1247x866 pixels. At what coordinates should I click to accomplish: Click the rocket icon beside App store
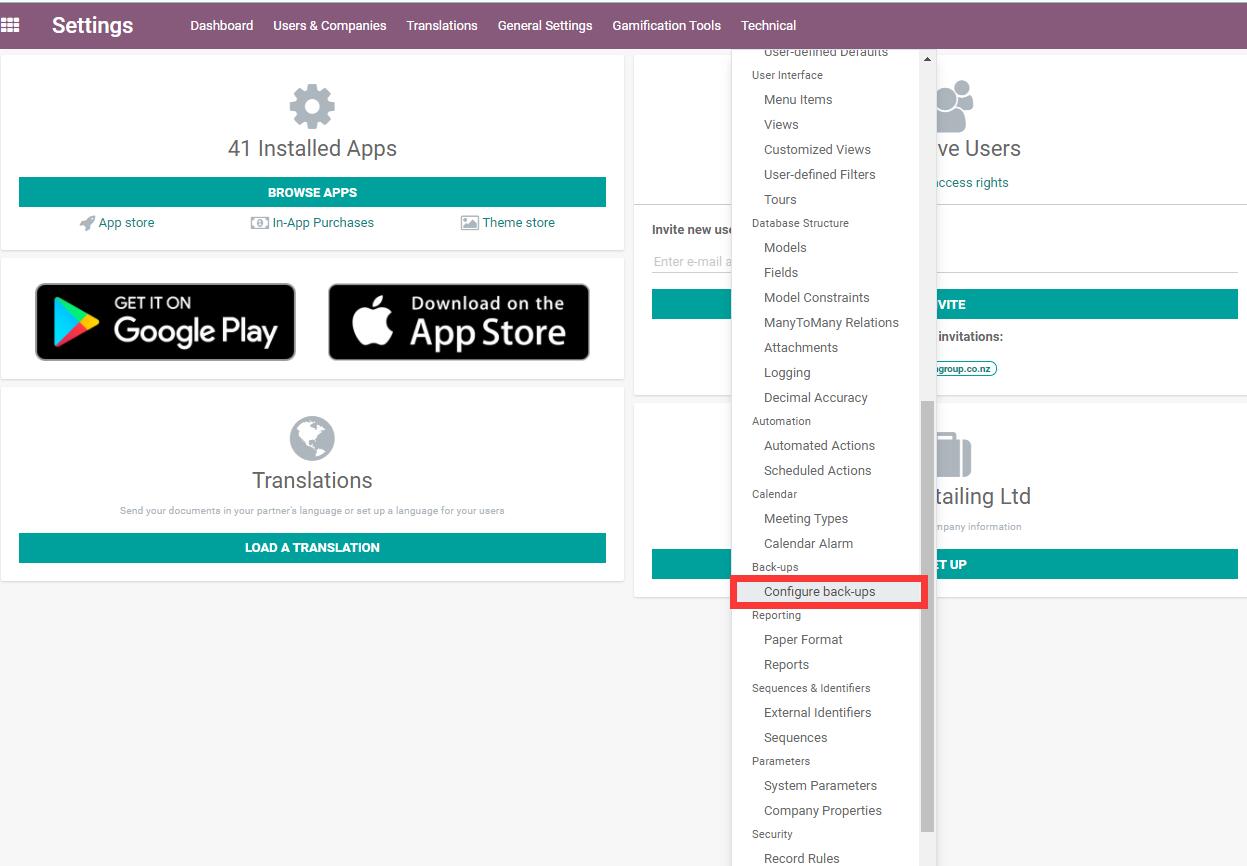click(x=87, y=223)
